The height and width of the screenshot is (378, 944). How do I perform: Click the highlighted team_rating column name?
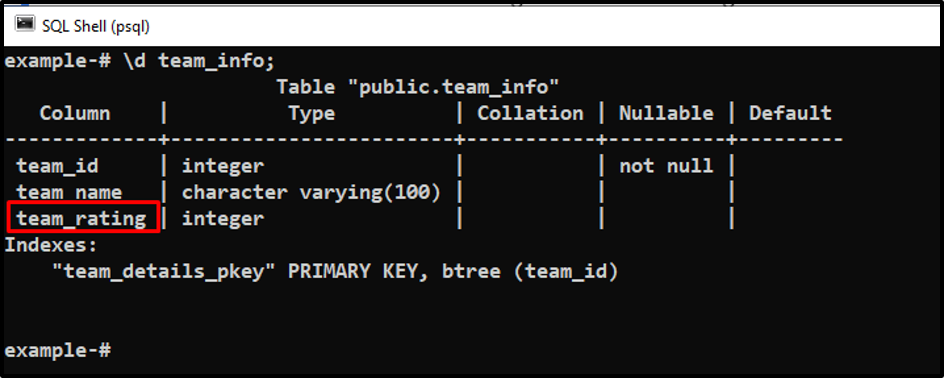click(x=81, y=218)
